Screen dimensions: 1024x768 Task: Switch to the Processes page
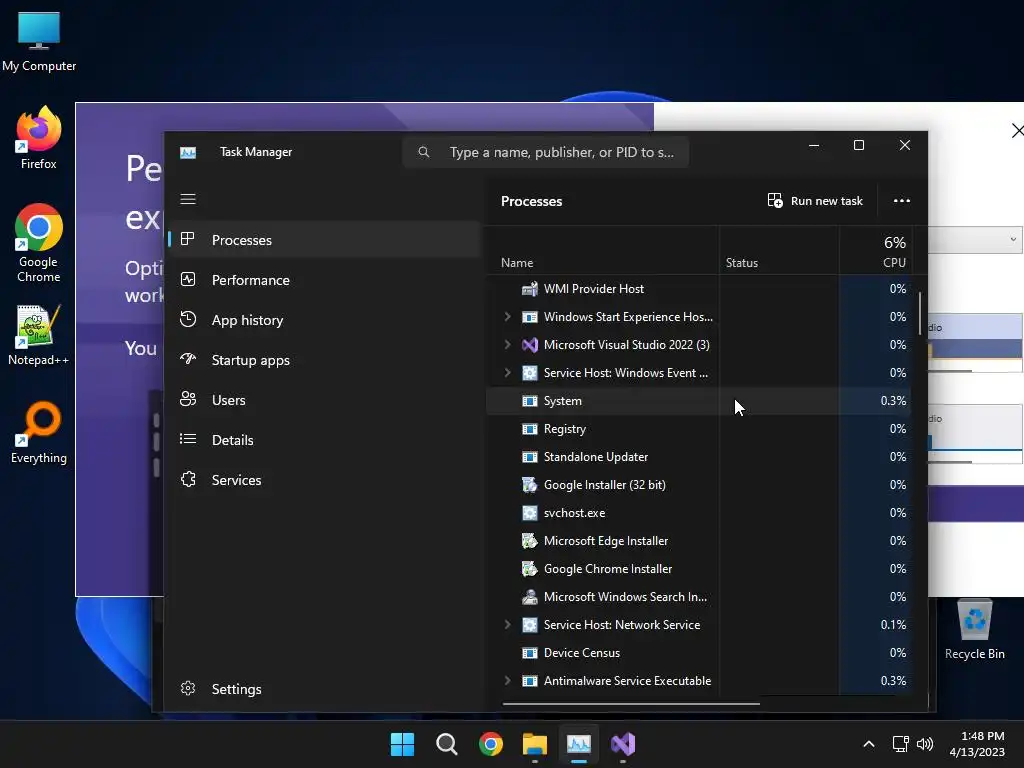(325, 240)
